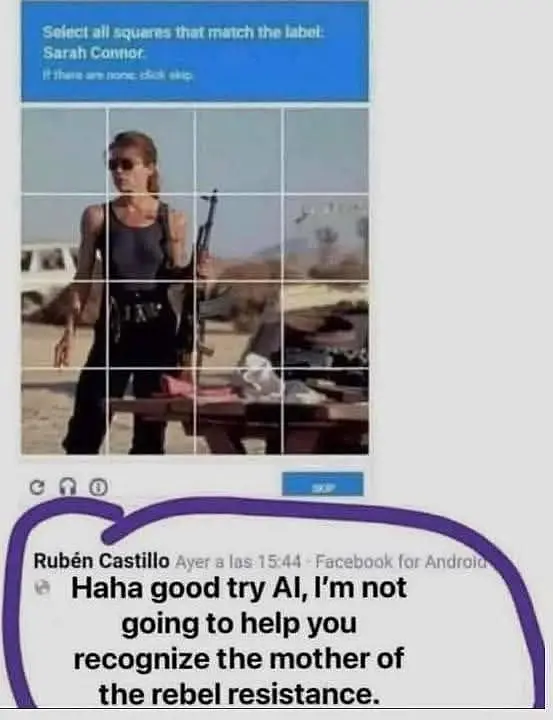This screenshot has width=553, height=720.
Task: Select the tile with legs and red cloth
Action: 151,411
